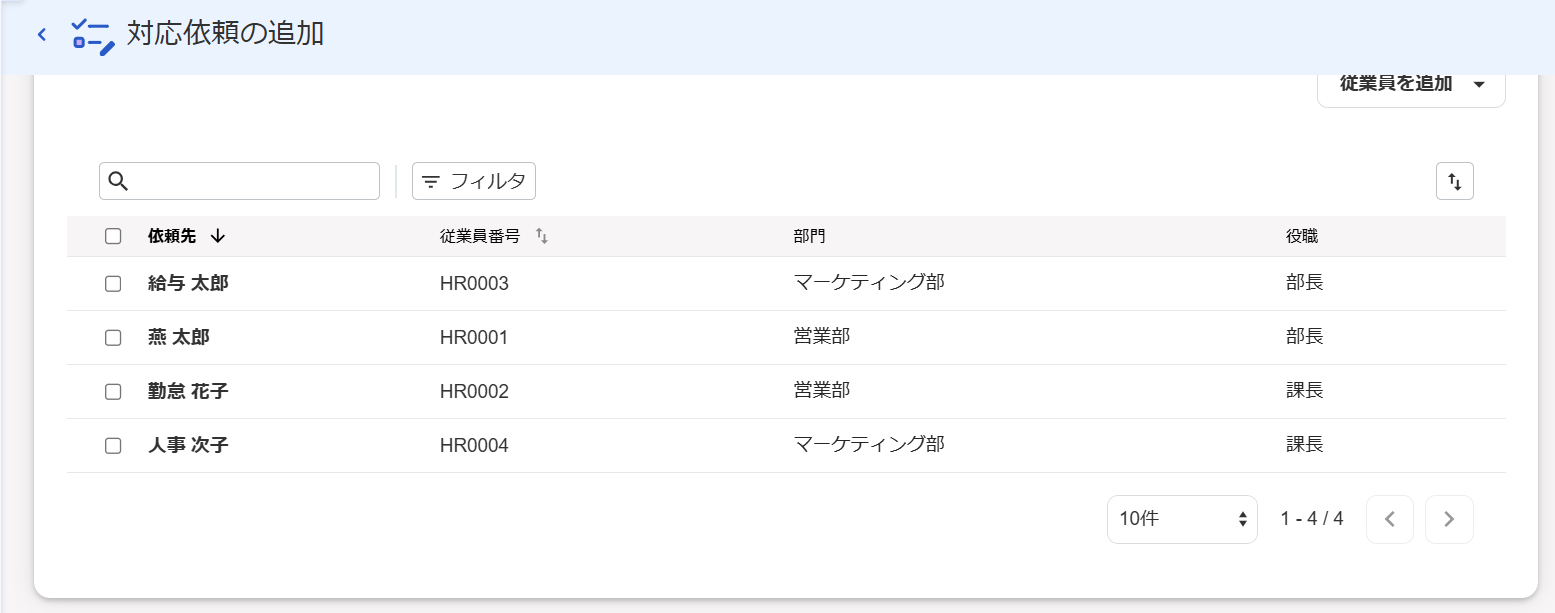Select the name 給与 太郎
Image resolution: width=1555 pixels, height=613 pixels.
[188, 283]
